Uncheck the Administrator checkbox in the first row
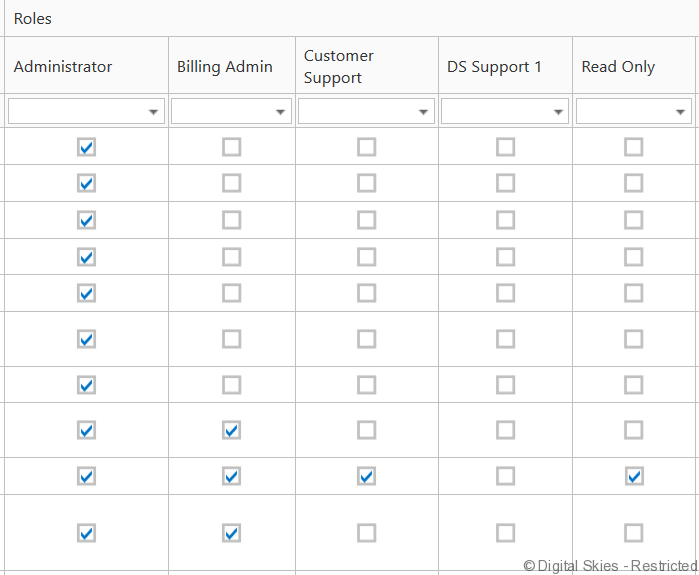The image size is (699, 575). 87,147
